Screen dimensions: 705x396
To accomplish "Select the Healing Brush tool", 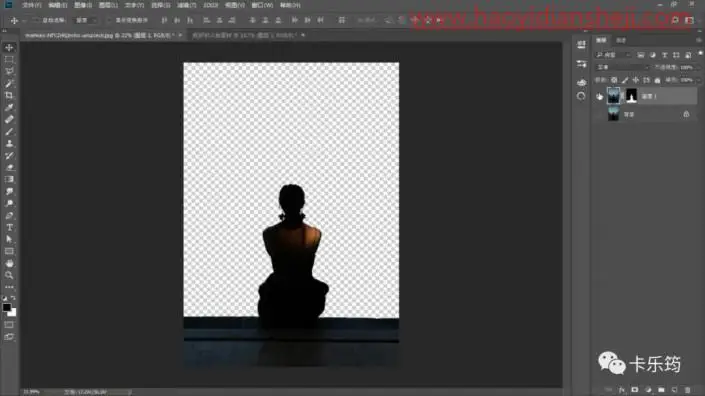I will [x=9, y=120].
